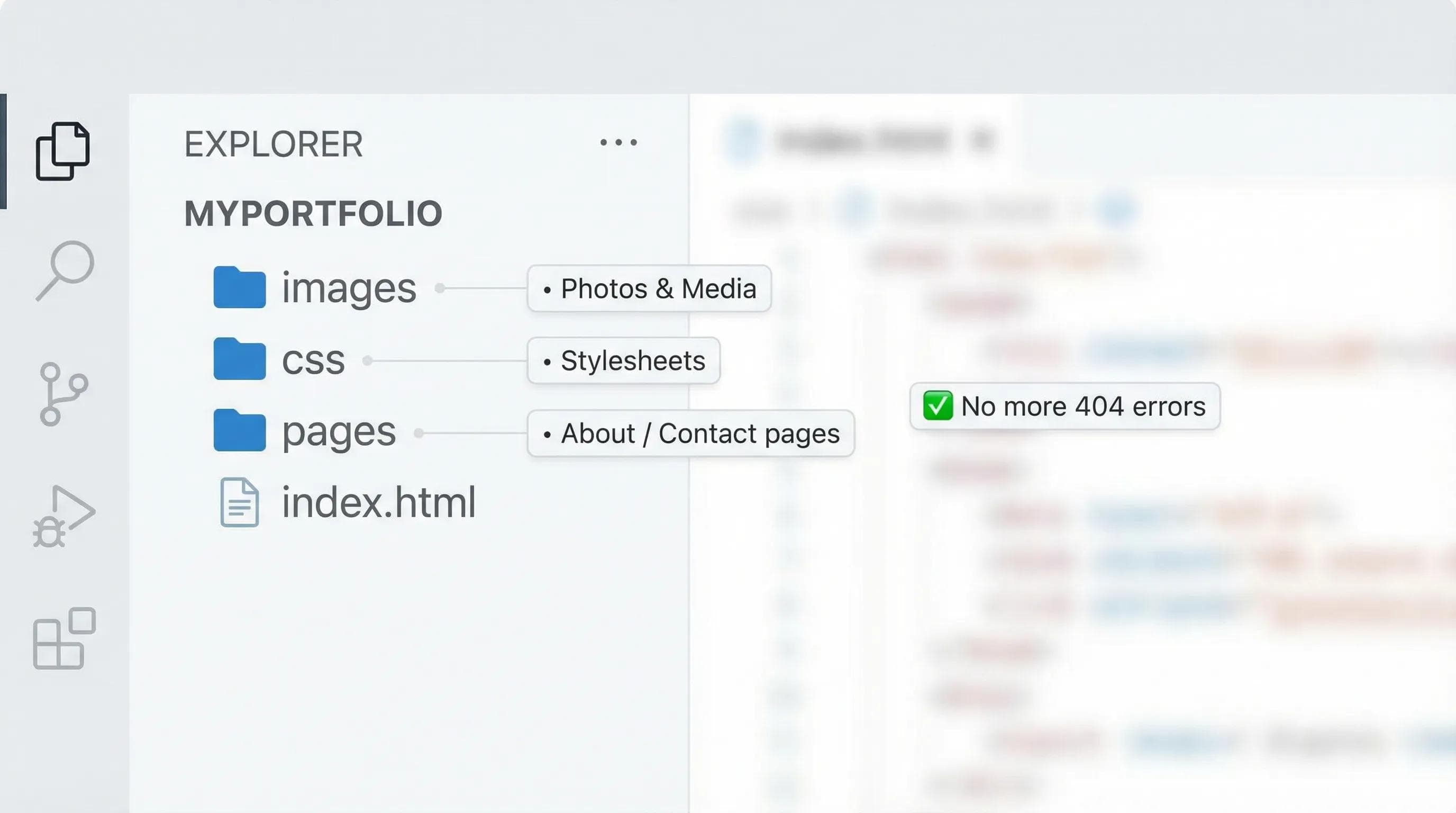Viewport: 1456px width, 813px height.
Task: Open the Source Control branch icon
Action: 63,393
